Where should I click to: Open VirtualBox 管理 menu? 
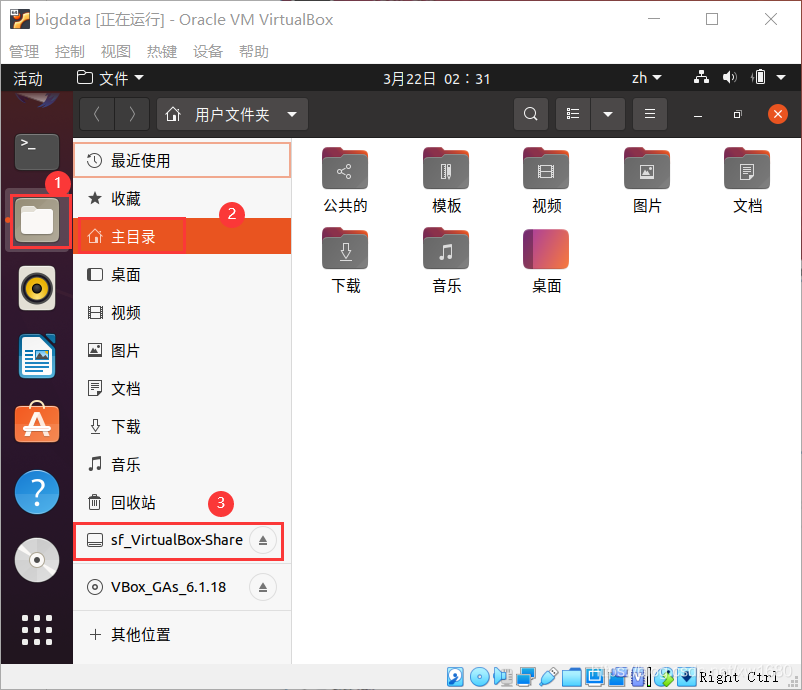(x=24, y=51)
